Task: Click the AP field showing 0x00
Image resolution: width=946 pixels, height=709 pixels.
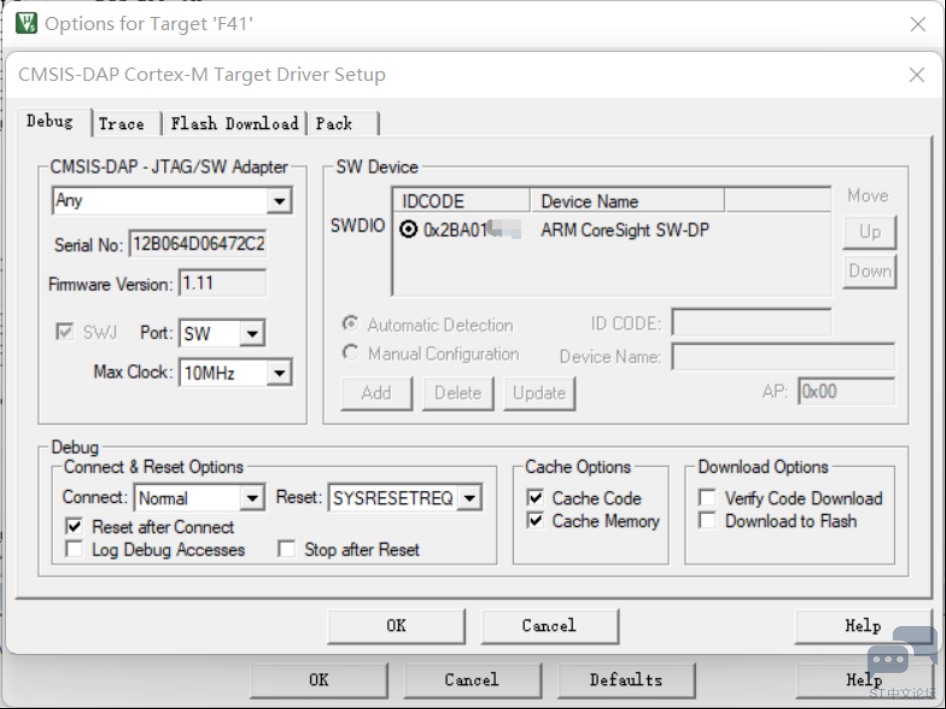Action: pos(846,391)
